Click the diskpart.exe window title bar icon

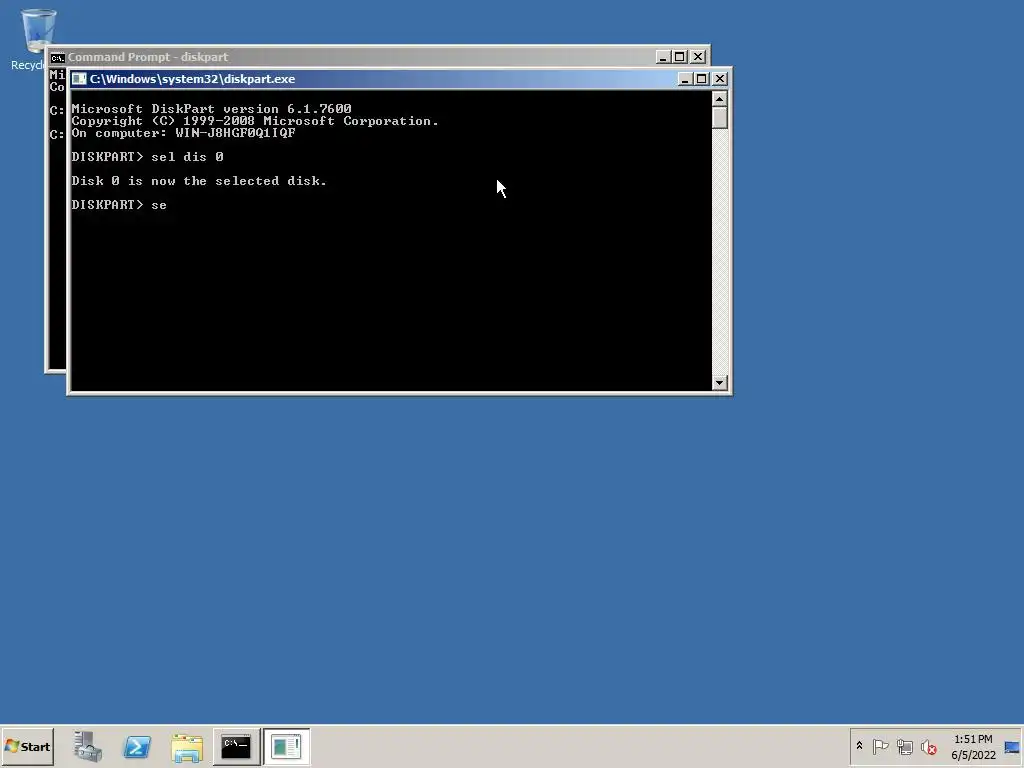[79, 79]
